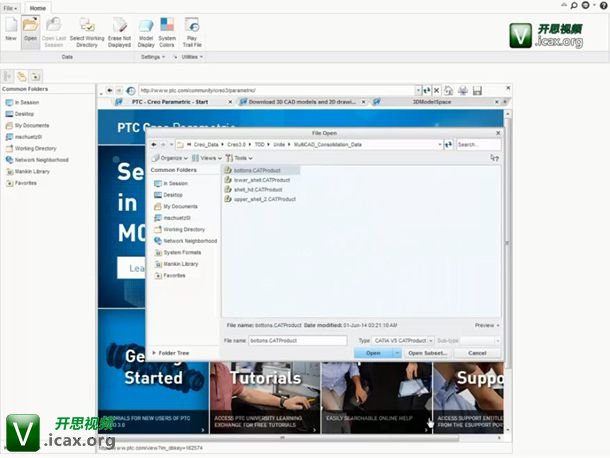
Task: Expand the Utilities group dropdown
Action: tap(192, 57)
